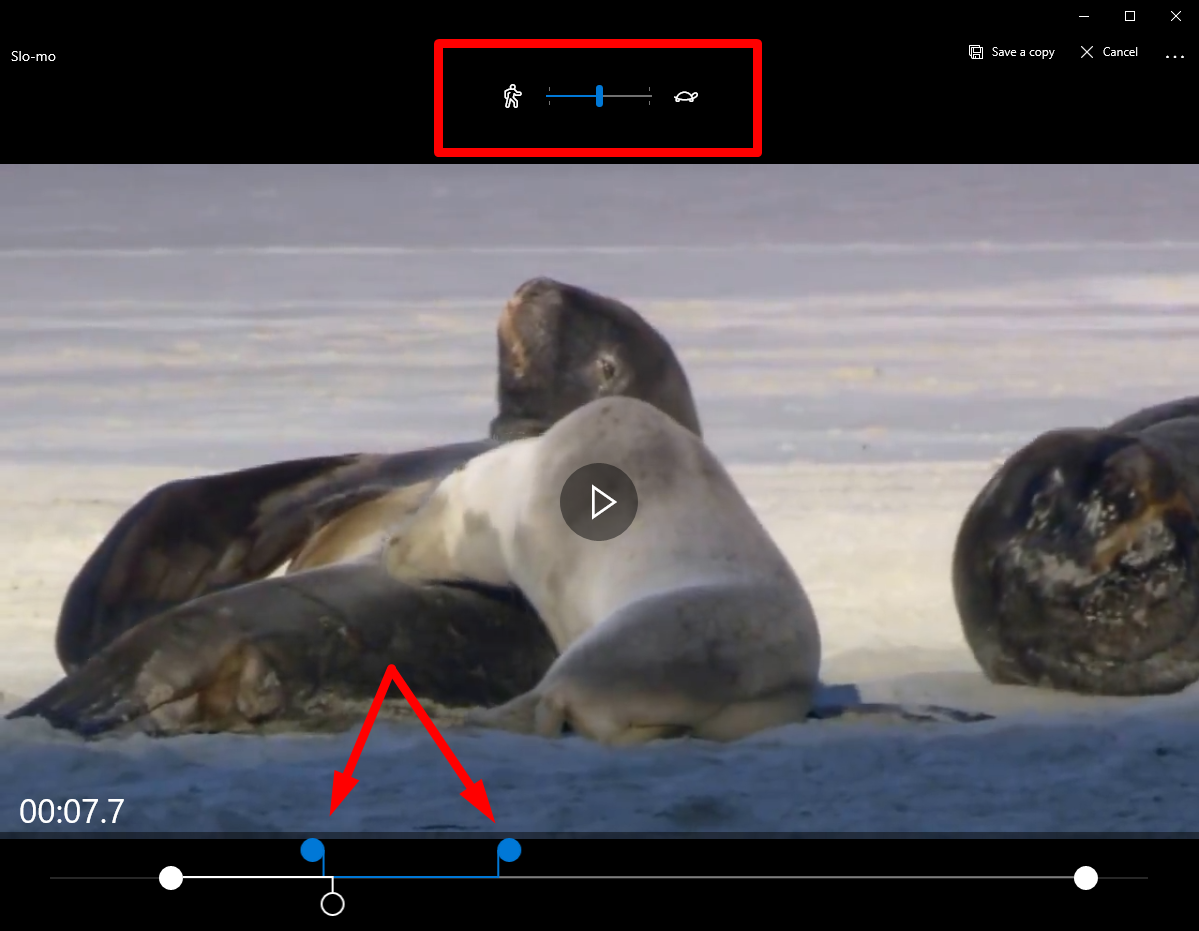Click the X icon beside Cancel
The height and width of the screenshot is (931, 1199).
point(1087,52)
